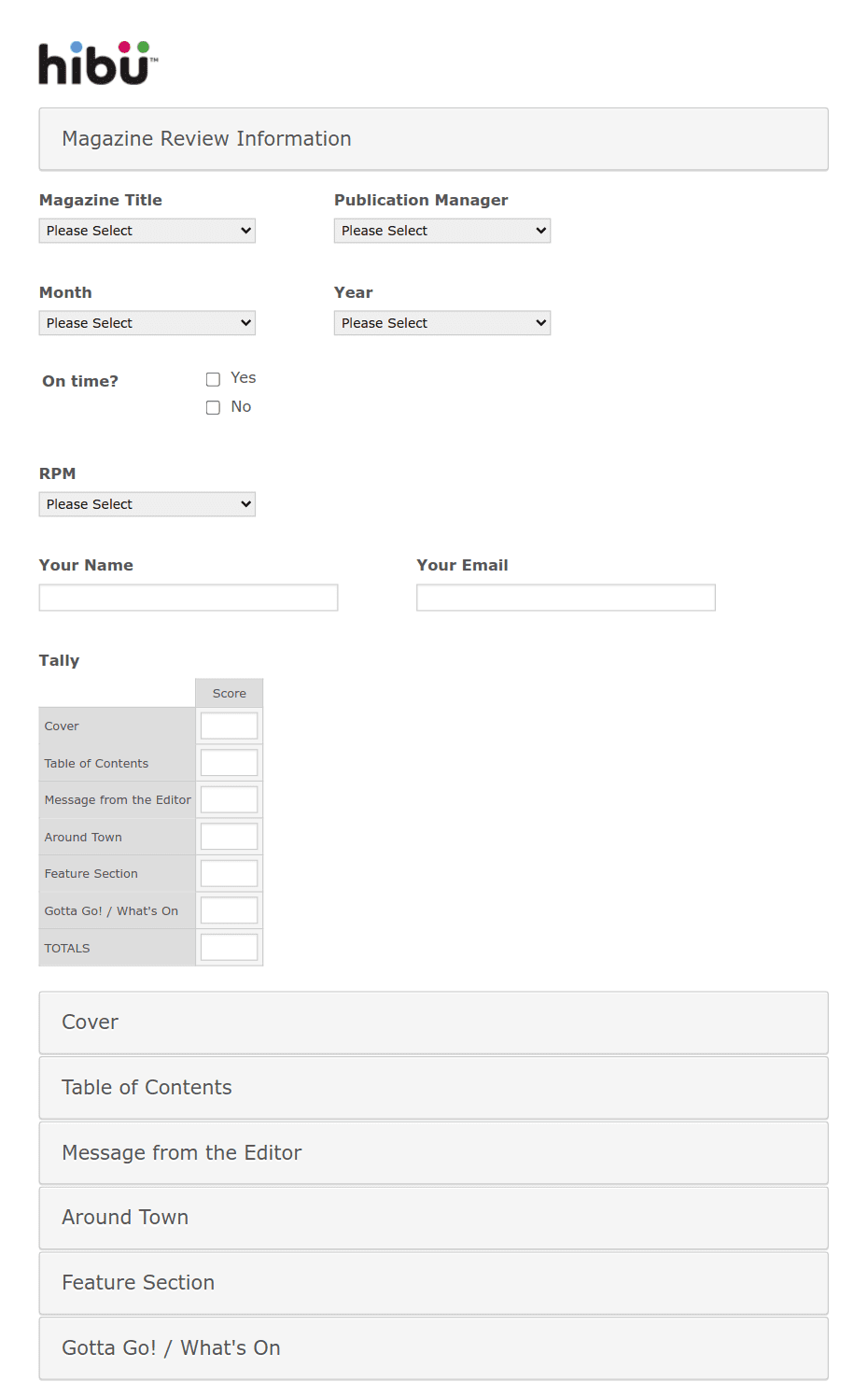868x1382 pixels.
Task: Click the Around Town score field
Action: coord(229,837)
